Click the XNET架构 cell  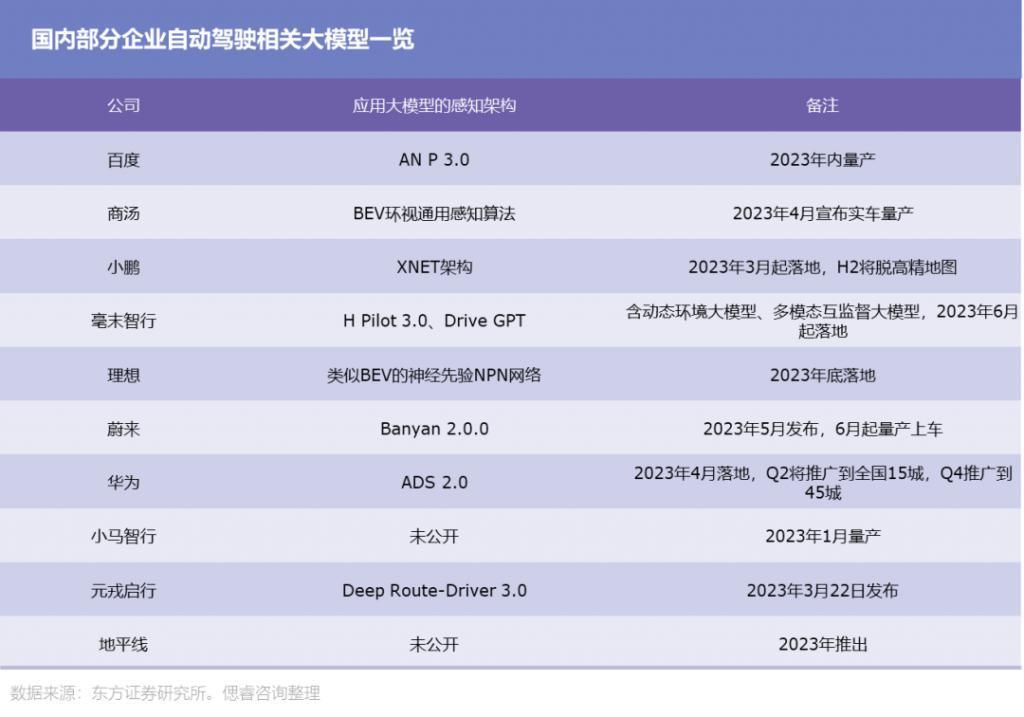point(434,267)
